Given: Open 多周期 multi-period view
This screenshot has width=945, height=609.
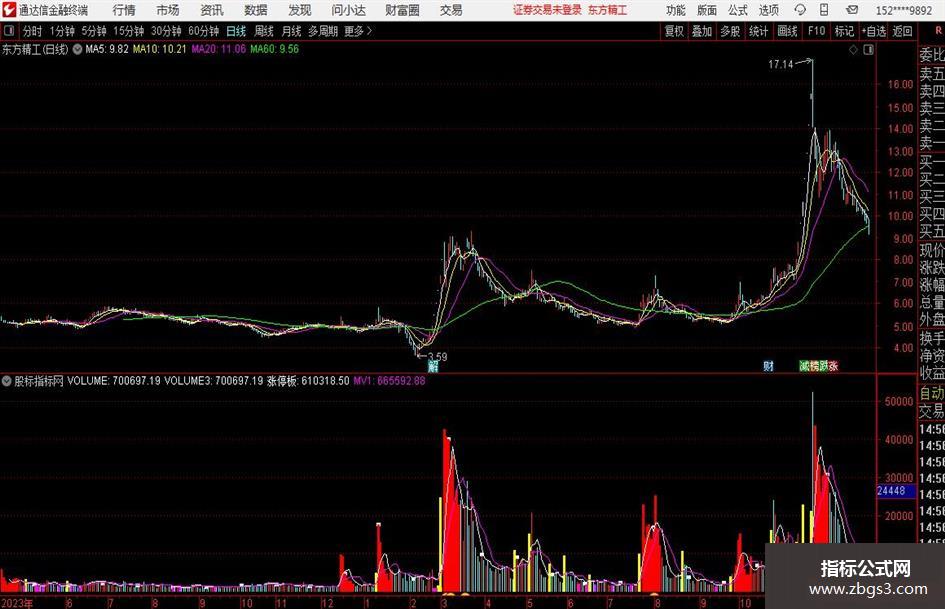Looking at the screenshot, I should [x=322, y=31].
